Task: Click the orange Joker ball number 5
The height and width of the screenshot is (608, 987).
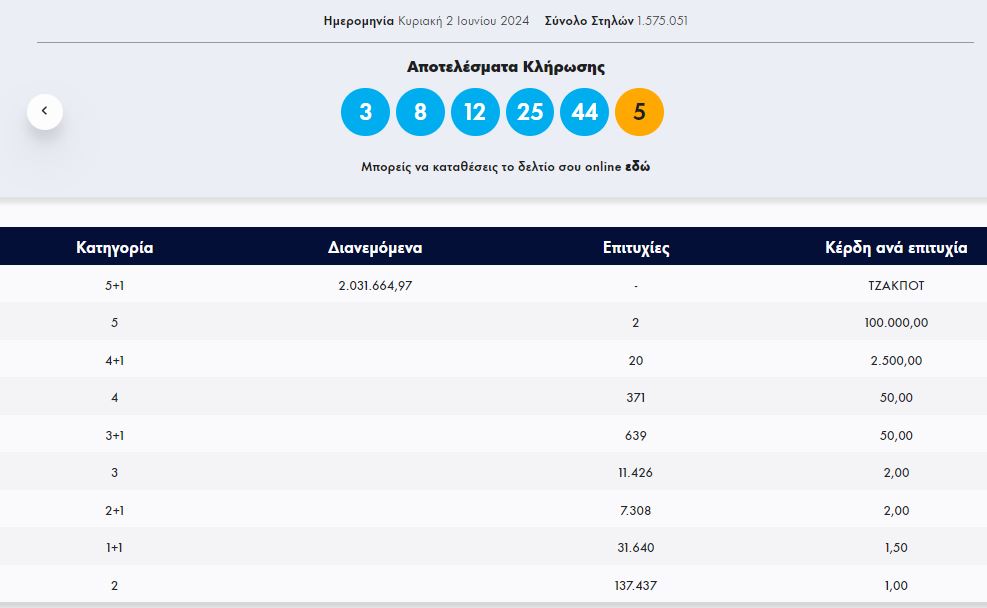Action: tap(639, 112)
